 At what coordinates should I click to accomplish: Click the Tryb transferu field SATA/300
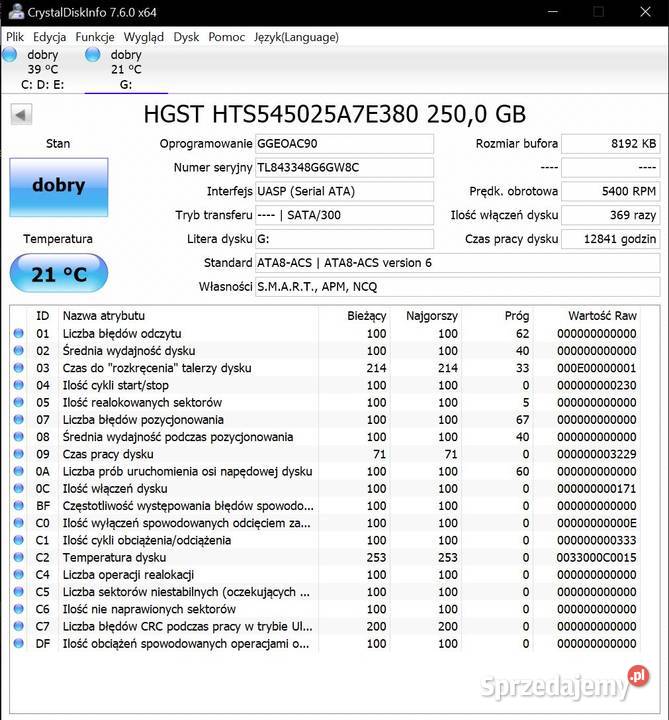tap(344, 215)
